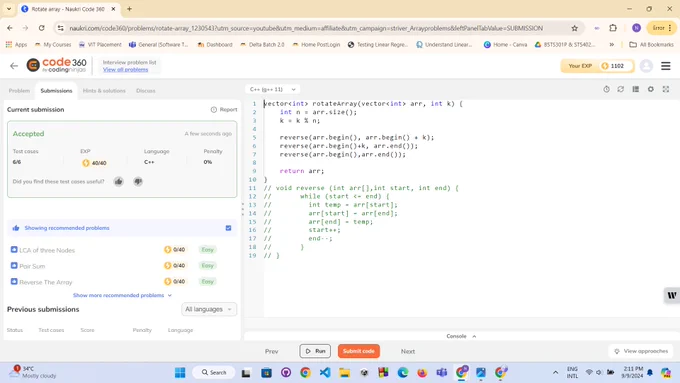
Task: Select the Rotate array browser tab
Action: (x=68, y=9)
